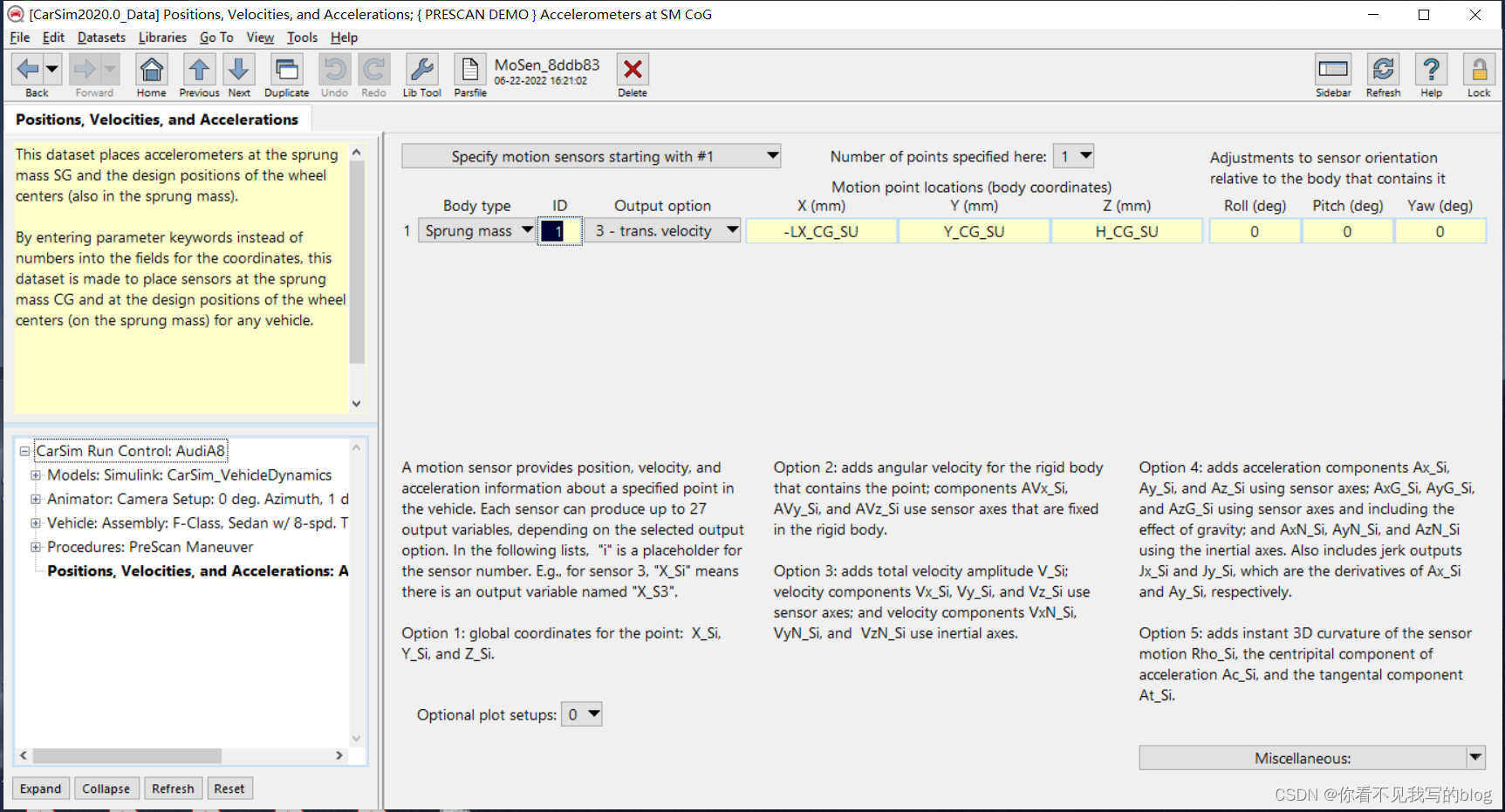Go to the Previous dataset
The image size is (1505, 812).
point(199,69)
